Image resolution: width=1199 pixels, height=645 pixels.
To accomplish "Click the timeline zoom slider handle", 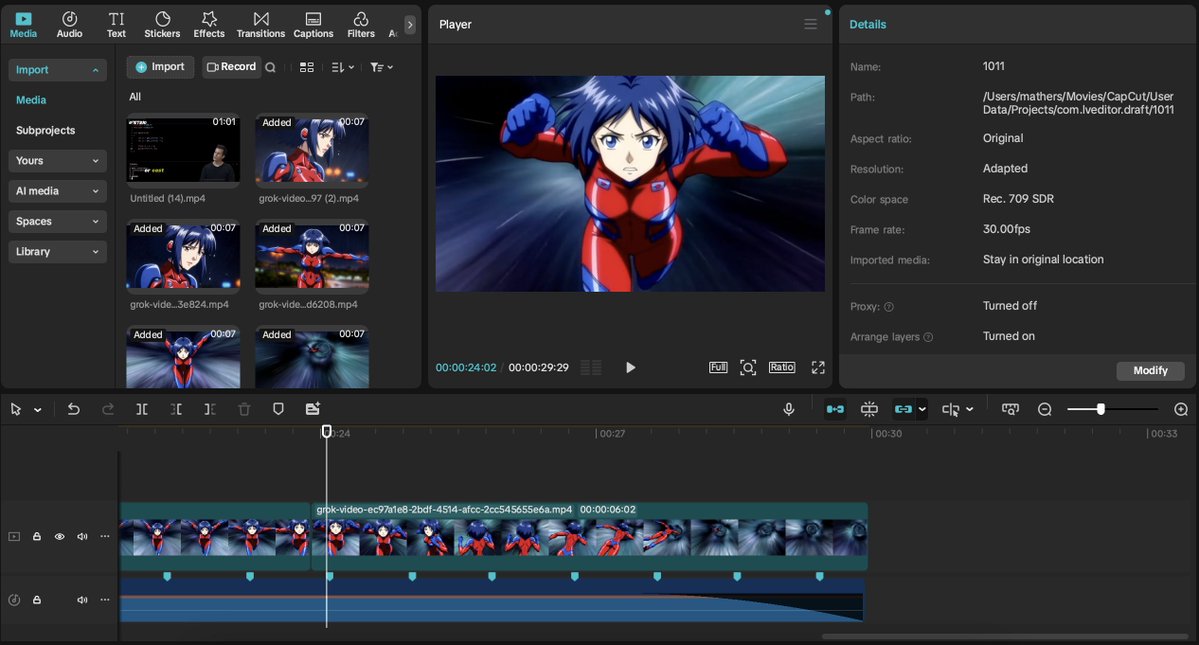I will tap(1101, 409).
